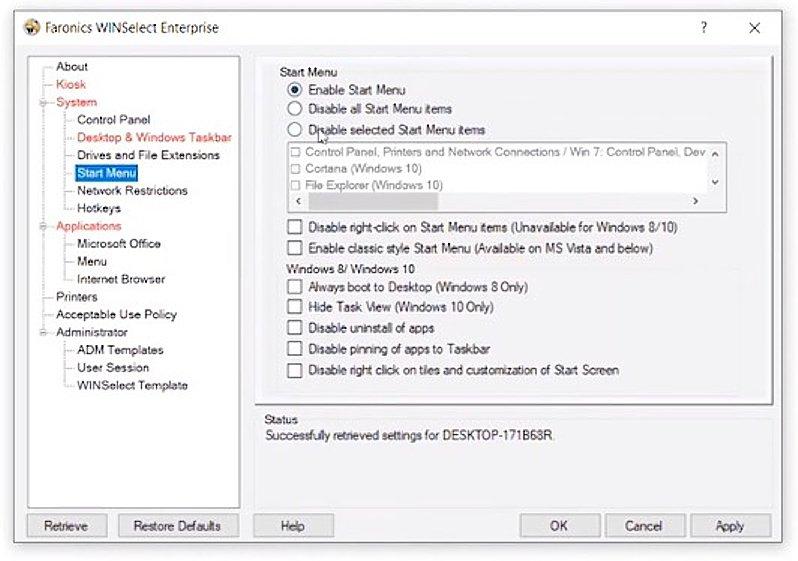
Task: Select Kiosk in the tree
Action: point(71,84)
